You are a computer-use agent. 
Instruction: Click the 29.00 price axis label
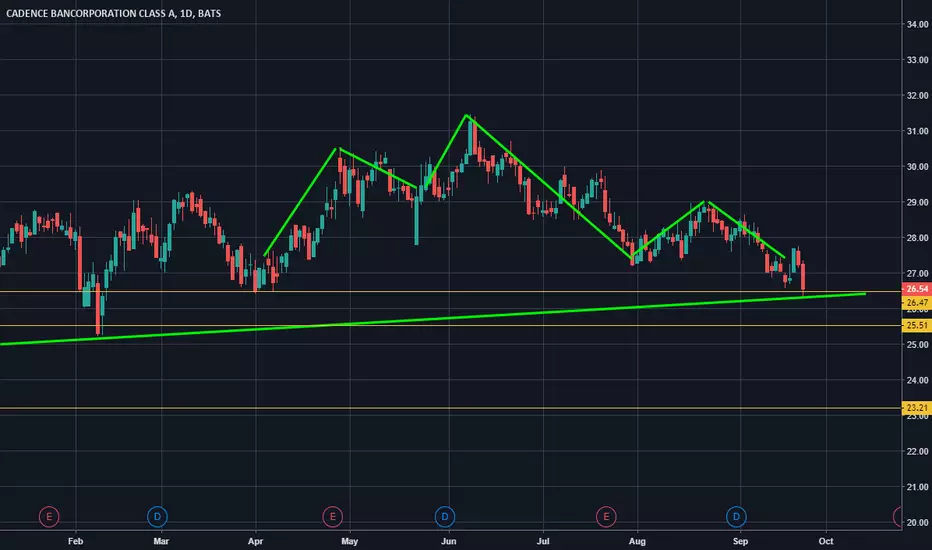tap(918, 203)
